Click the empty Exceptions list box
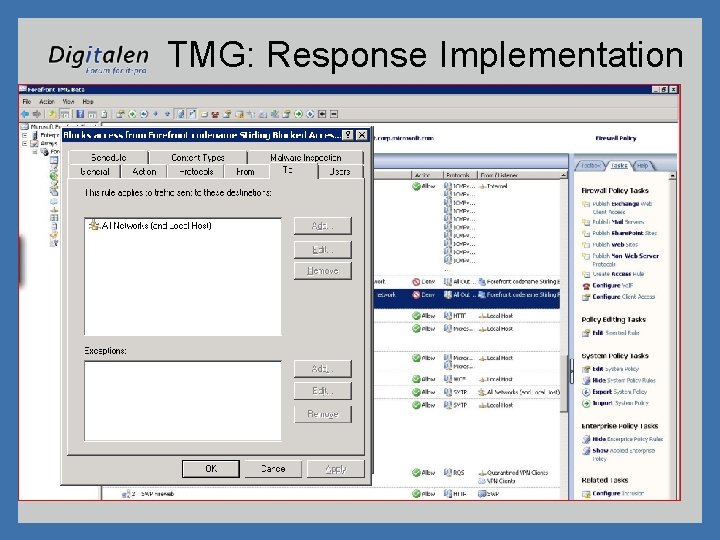The image size is (720, 540). pos(183,400)
